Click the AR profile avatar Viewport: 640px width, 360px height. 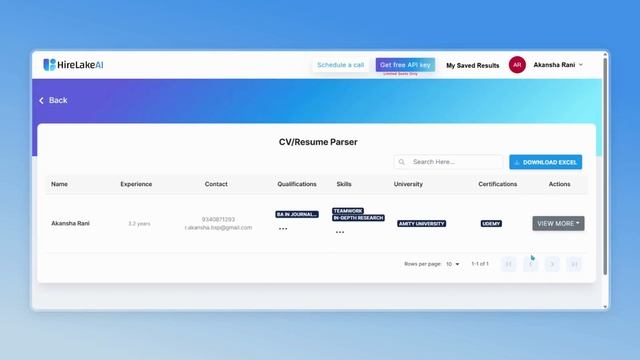pyautogui.click(x=517, y=65)
